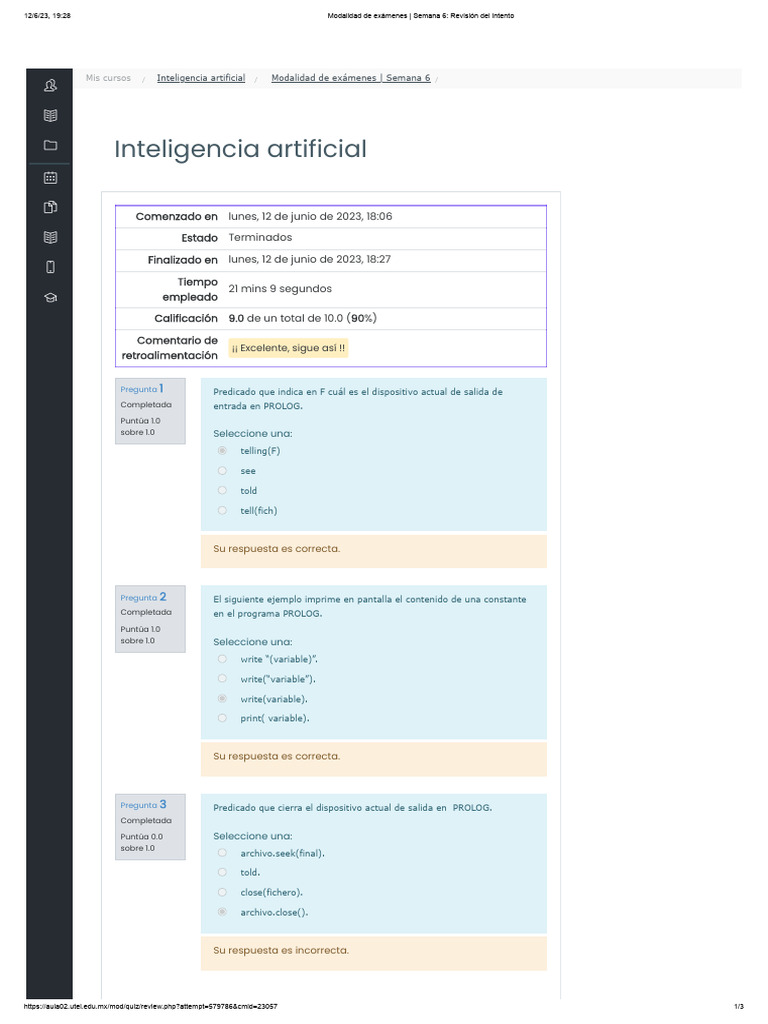Open the book icon above the folder icon
Viewport: 768px width, 1024px height.
[50, 116]
